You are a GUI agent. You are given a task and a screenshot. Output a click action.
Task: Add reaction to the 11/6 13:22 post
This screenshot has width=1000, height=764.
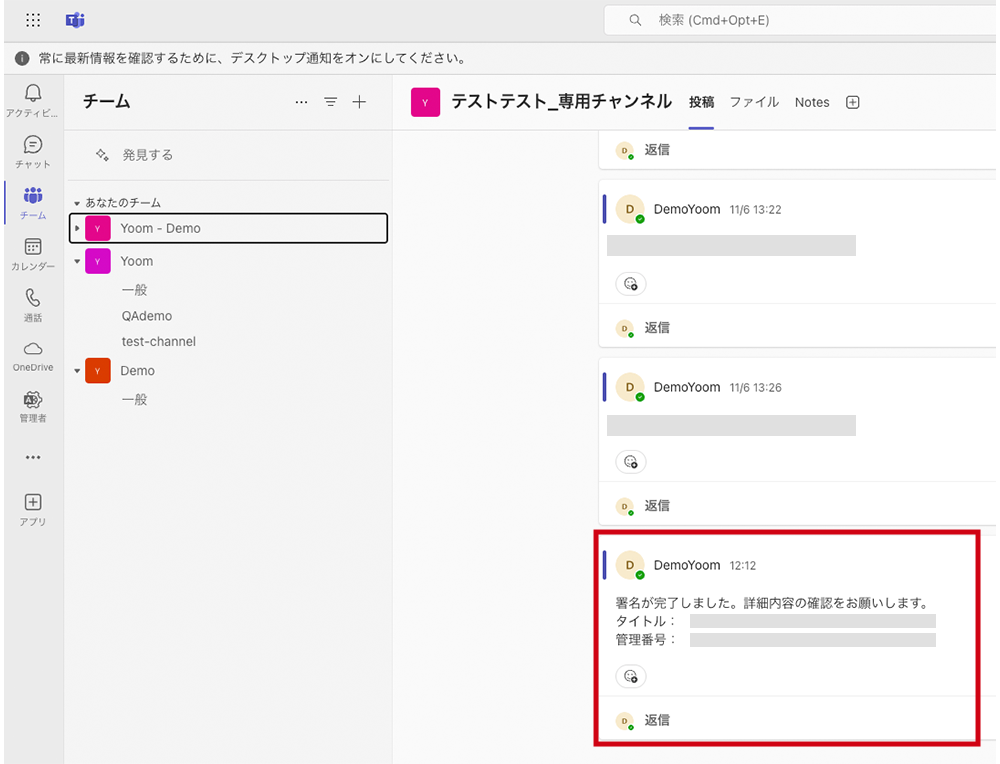click(x=631, y=284)
